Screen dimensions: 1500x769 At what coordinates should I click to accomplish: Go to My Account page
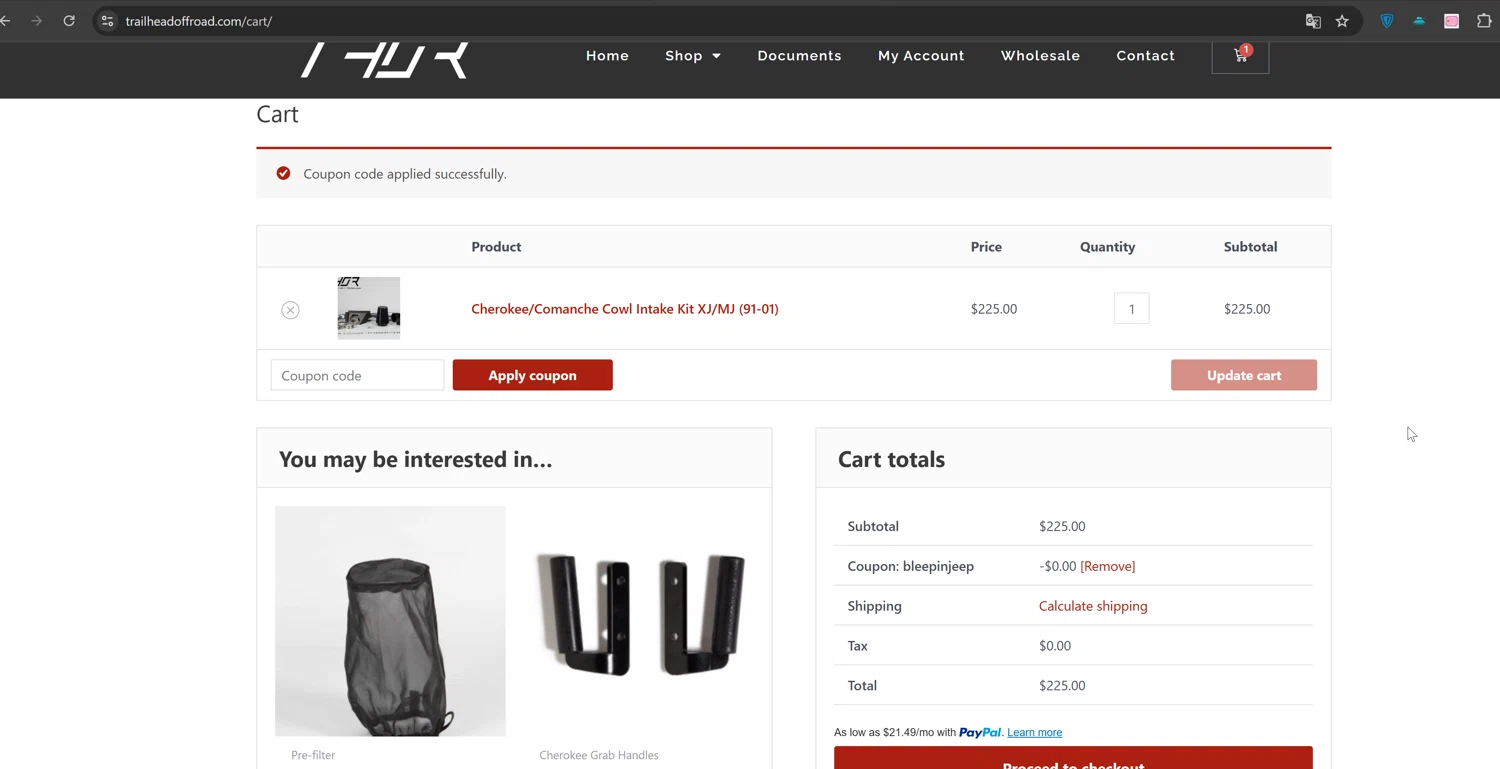point(921,56)
